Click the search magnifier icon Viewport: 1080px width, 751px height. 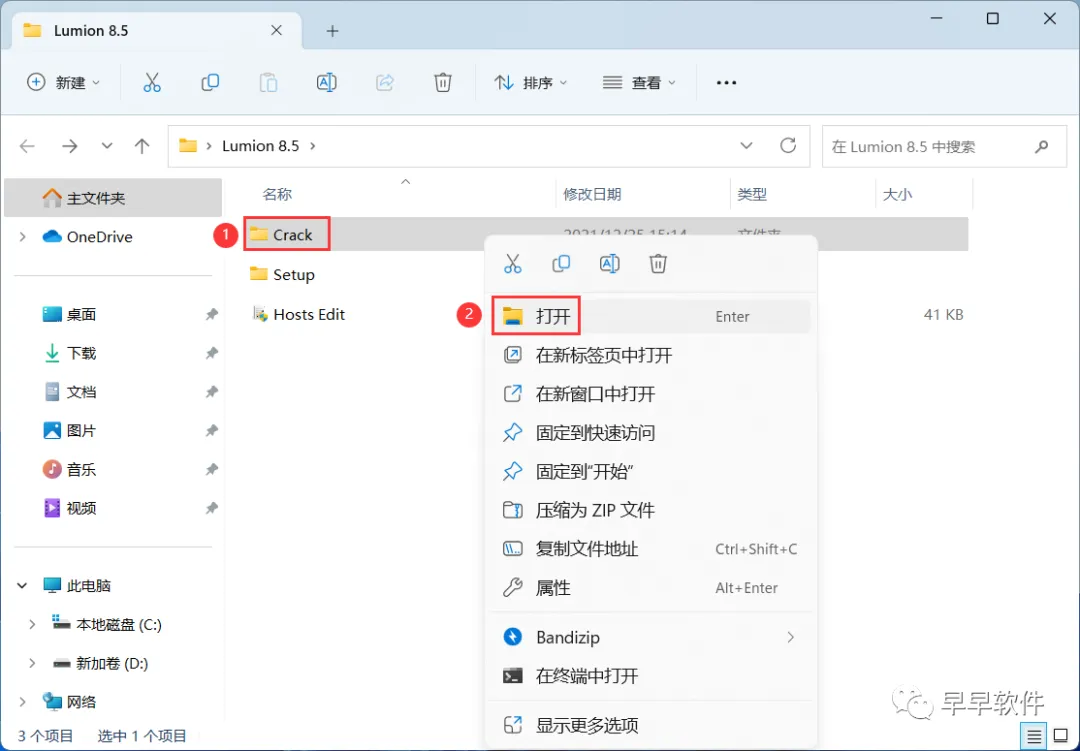click(1041, 146)
